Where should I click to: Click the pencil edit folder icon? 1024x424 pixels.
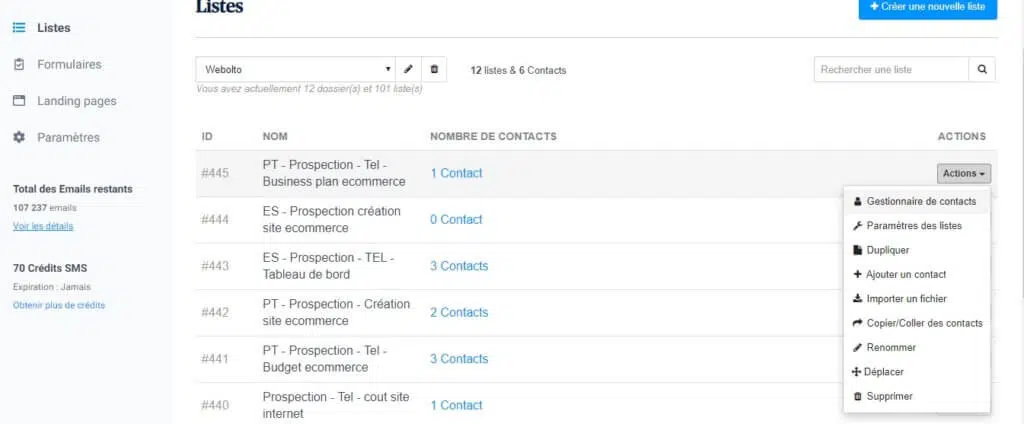coord(408,69)
